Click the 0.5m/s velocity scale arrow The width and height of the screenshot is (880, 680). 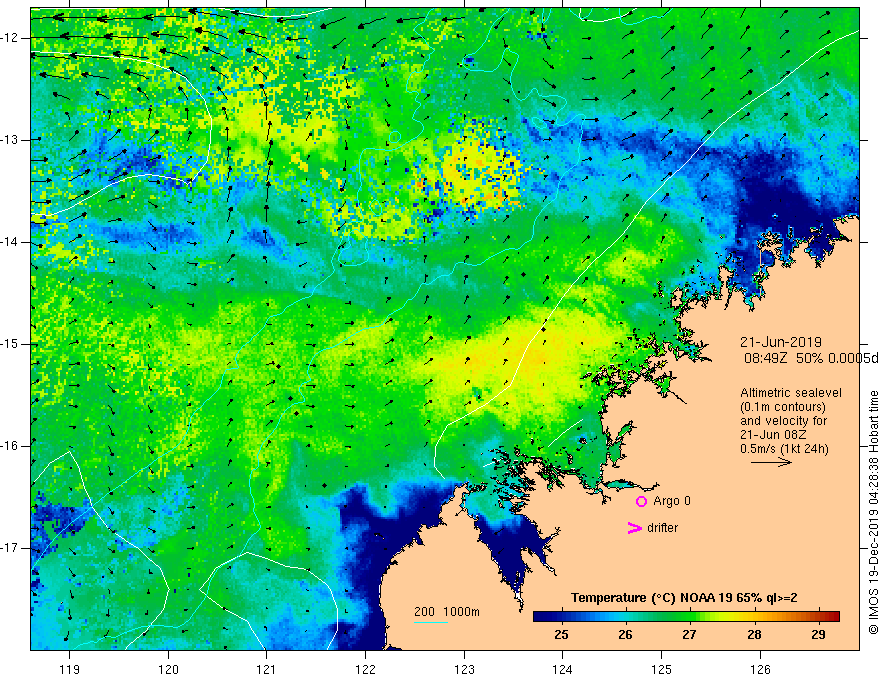point(771,462)
